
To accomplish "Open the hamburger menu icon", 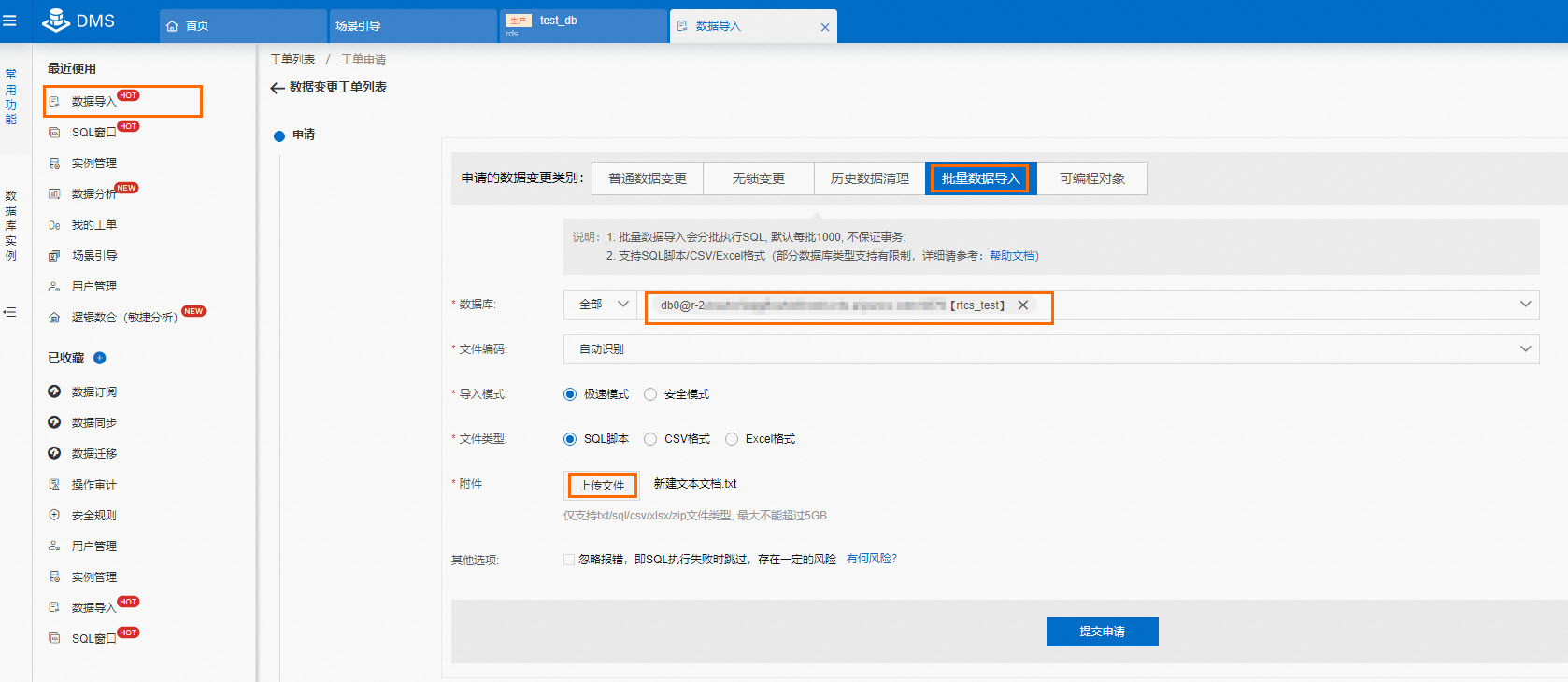I will click(x=9, y=21).
